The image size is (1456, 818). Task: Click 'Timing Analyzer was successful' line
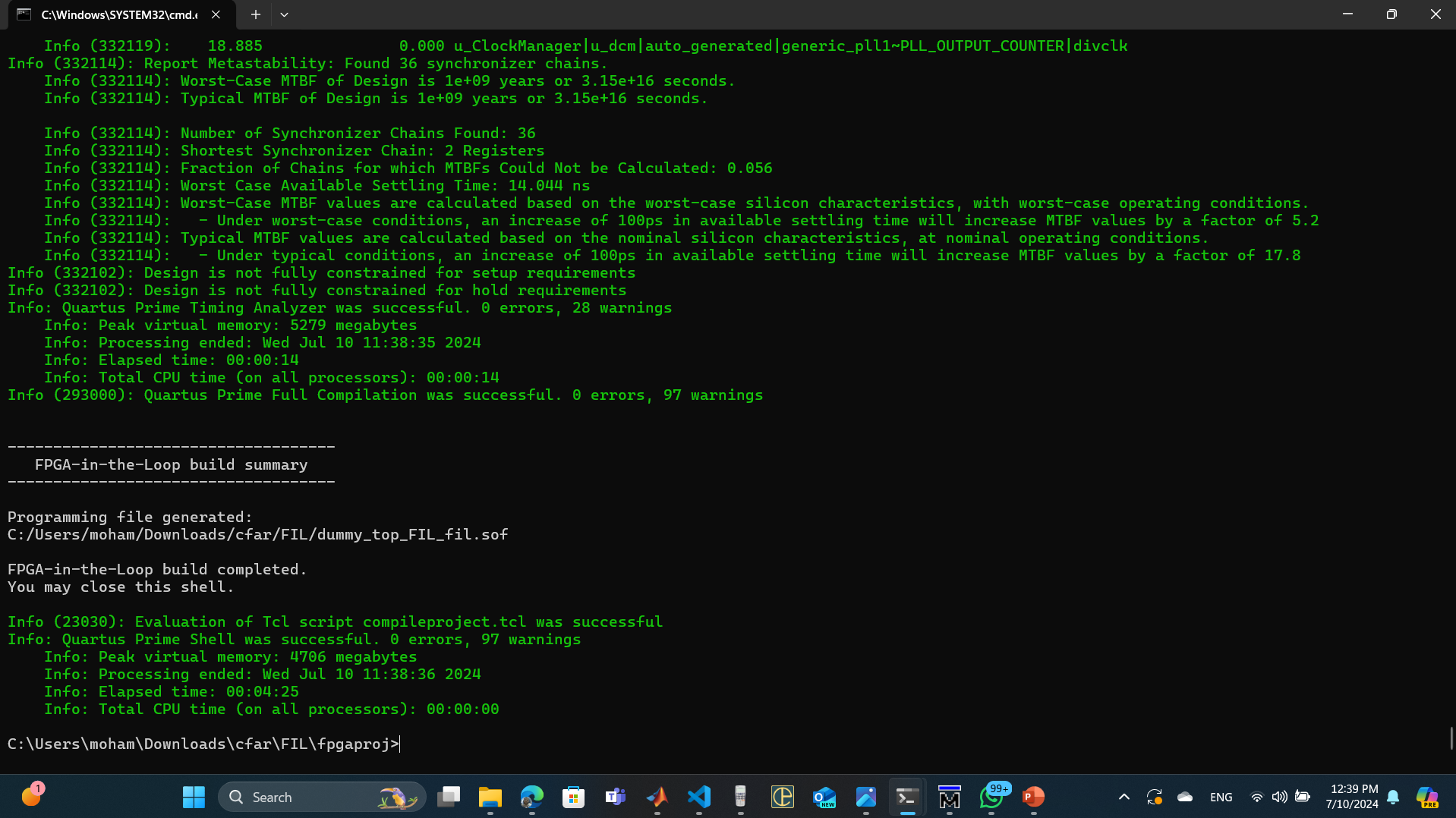coord(339,307)
